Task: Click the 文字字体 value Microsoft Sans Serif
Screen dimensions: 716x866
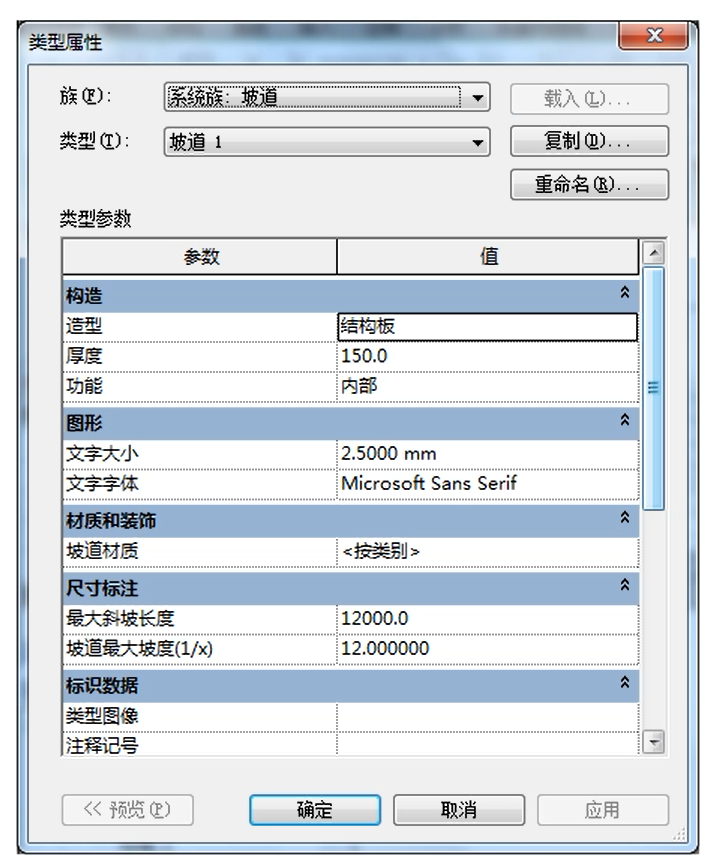Action: [486, 483]
